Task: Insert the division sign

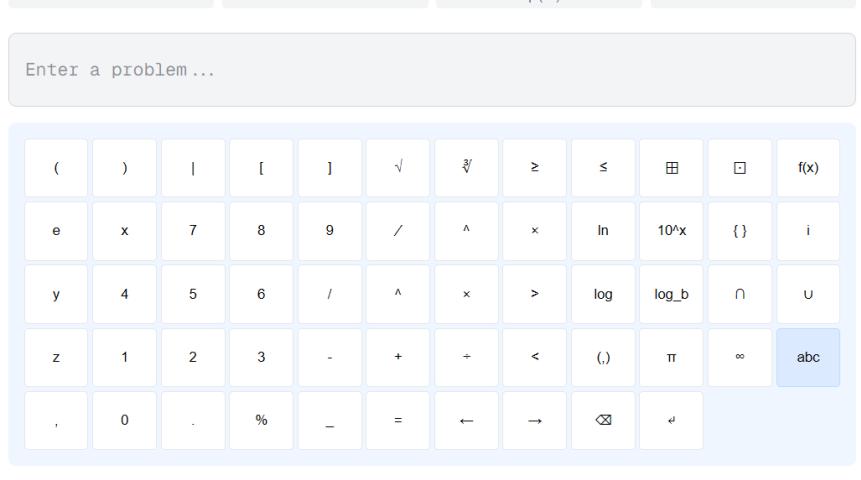Action: click(x=466, y=357)
